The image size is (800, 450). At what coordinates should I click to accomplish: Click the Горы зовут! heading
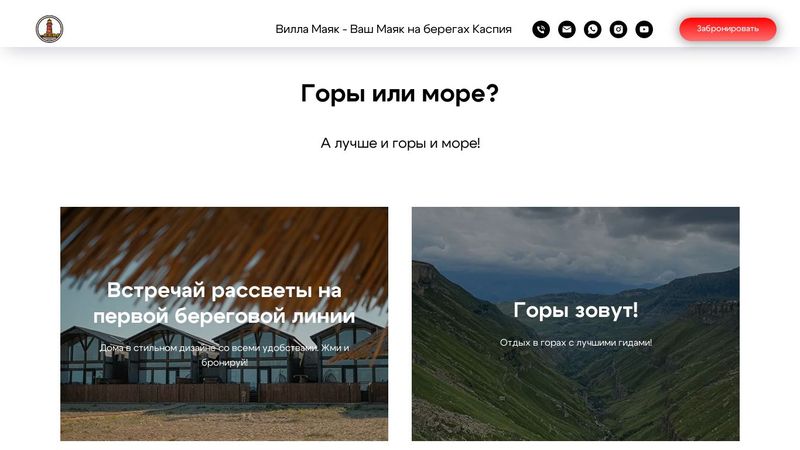pos(576,310)
